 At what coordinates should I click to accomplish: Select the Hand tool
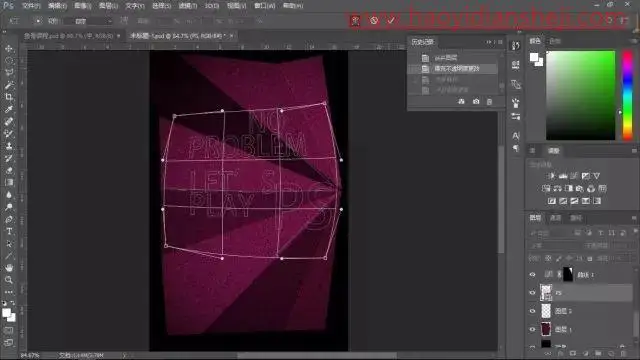click(x=9, y=268)
